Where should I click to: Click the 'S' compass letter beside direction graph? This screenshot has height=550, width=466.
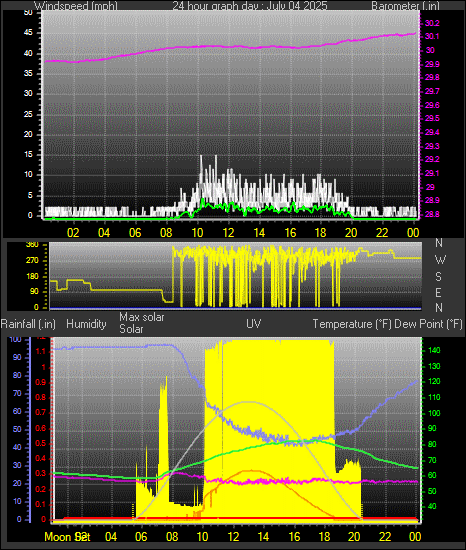(438, 277)
